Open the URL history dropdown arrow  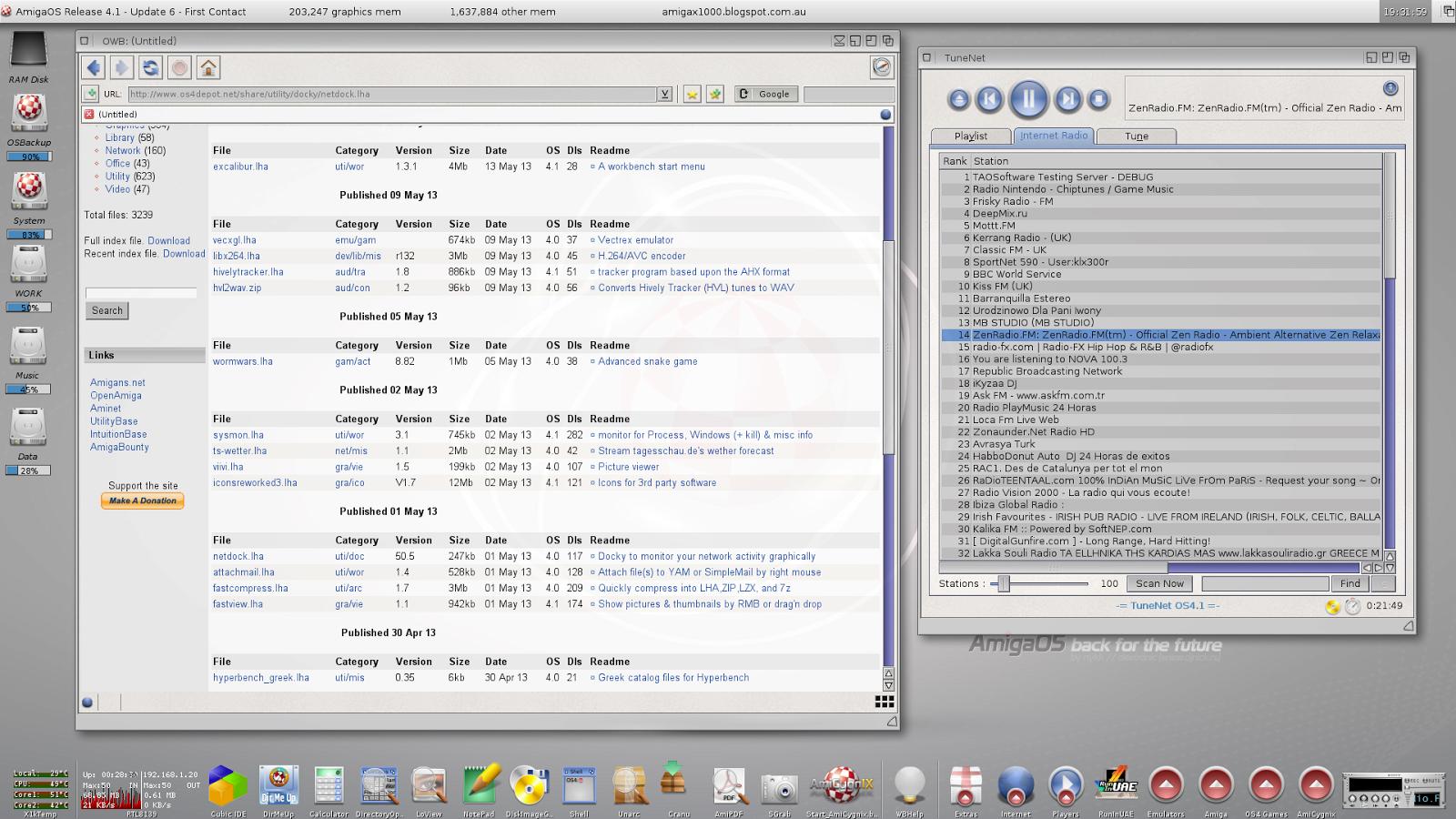pyautogui.click(x=665, y=94)
